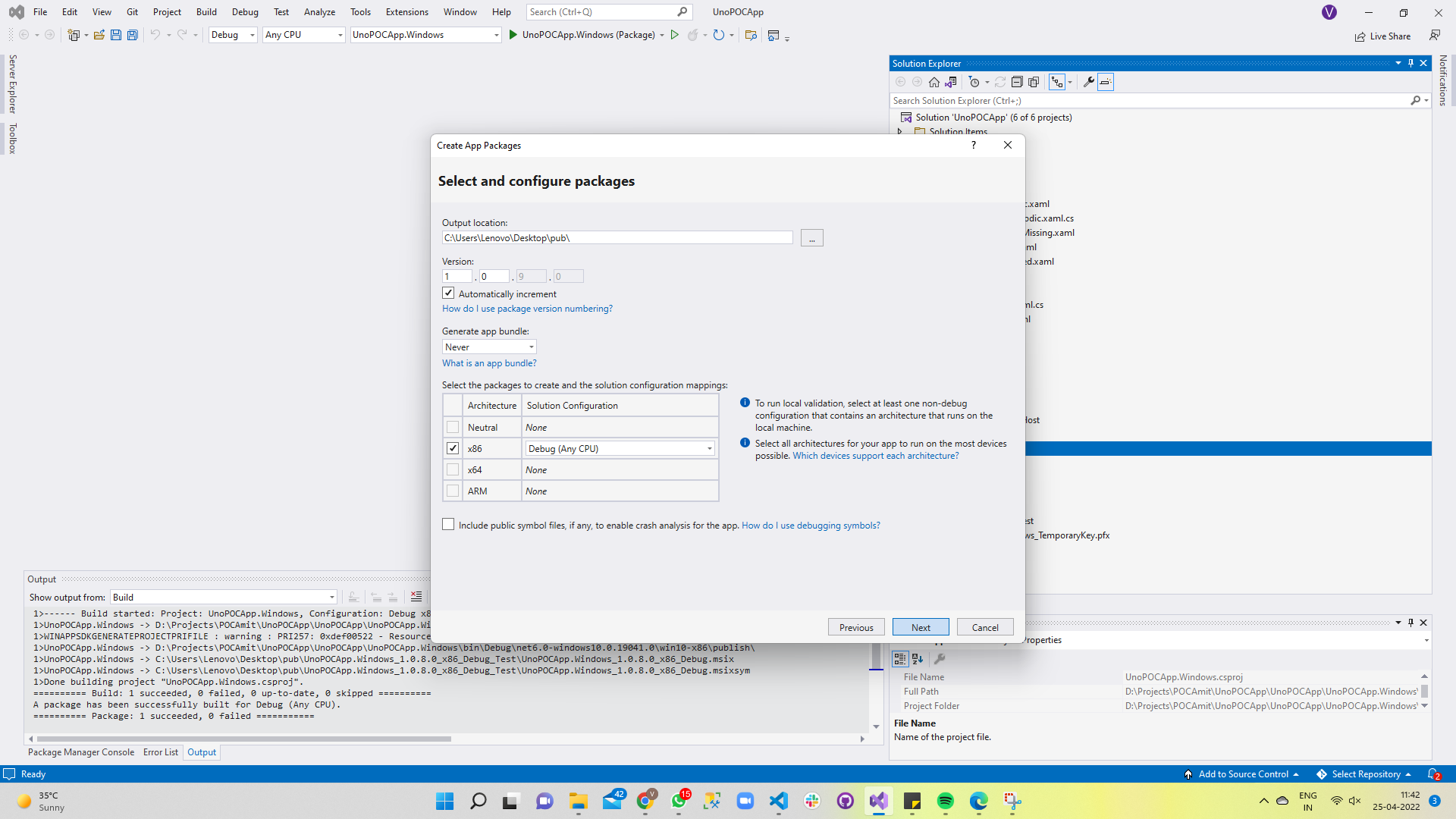Click the Next button in Create App Packages

[x=920, y=626]
